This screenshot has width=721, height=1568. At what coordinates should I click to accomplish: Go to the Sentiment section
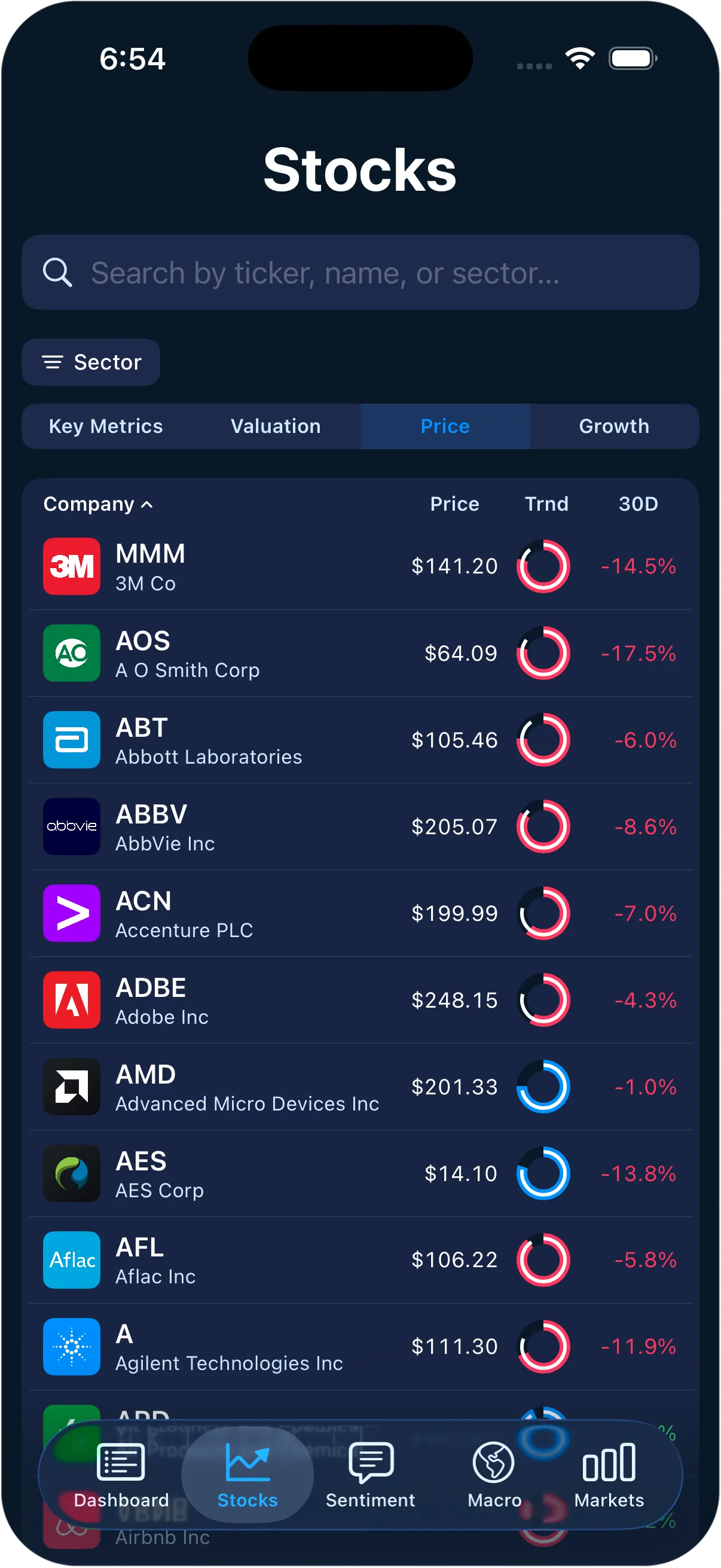370,1474
